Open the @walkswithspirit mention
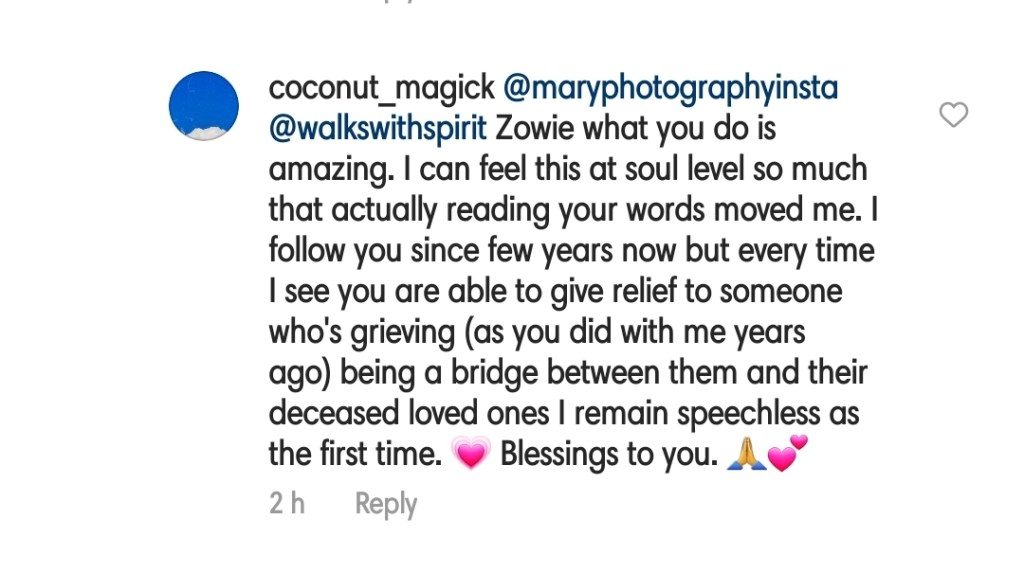 pyautogui.click(x=378, y=130)
